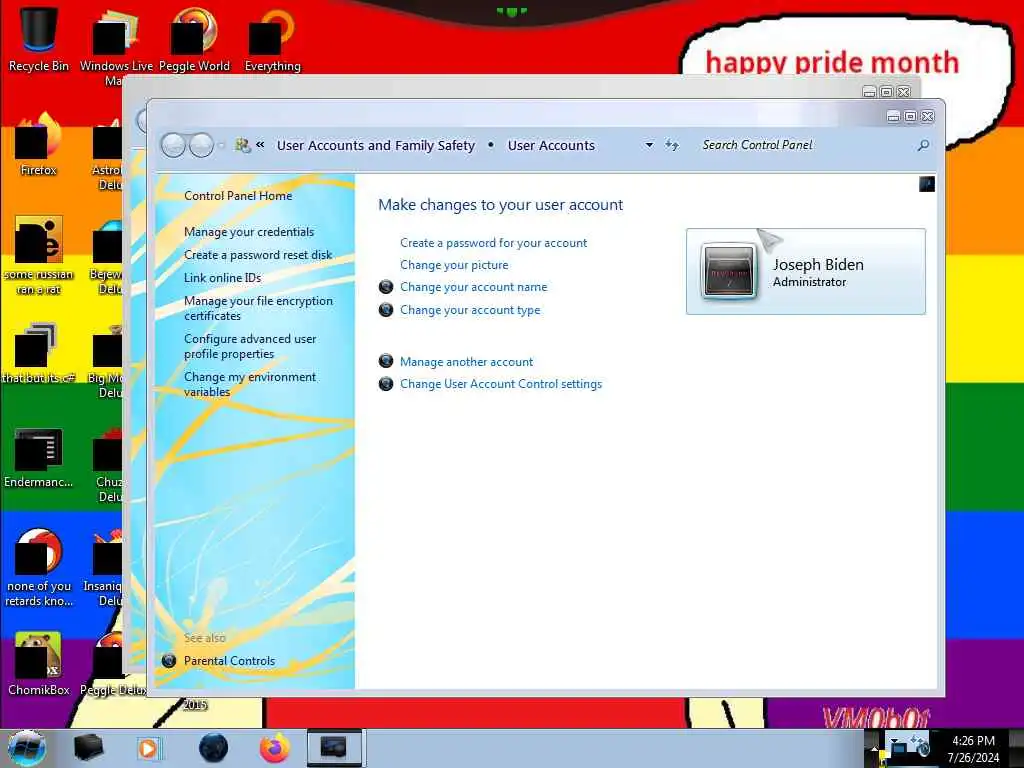Click the help icon in top-right corner
Viewport: 1024px width, 768px height.
pyautogui.click(x=927, y=184)
